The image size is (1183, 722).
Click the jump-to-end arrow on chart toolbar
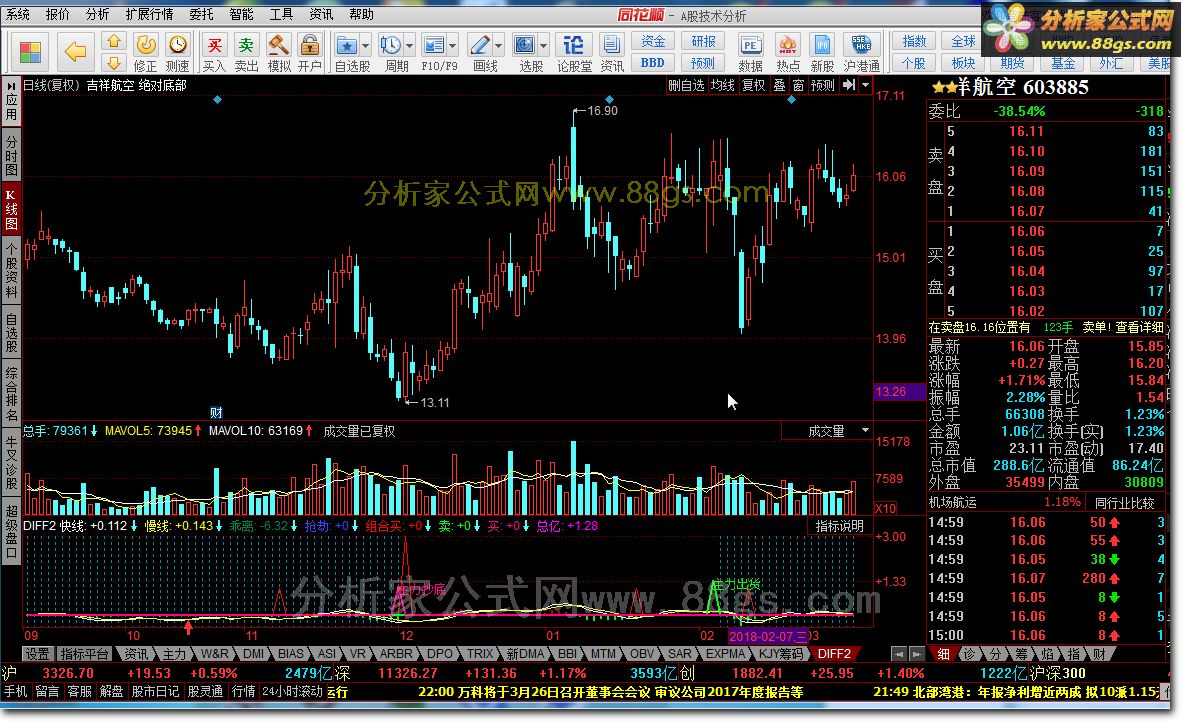pos(849,85)
